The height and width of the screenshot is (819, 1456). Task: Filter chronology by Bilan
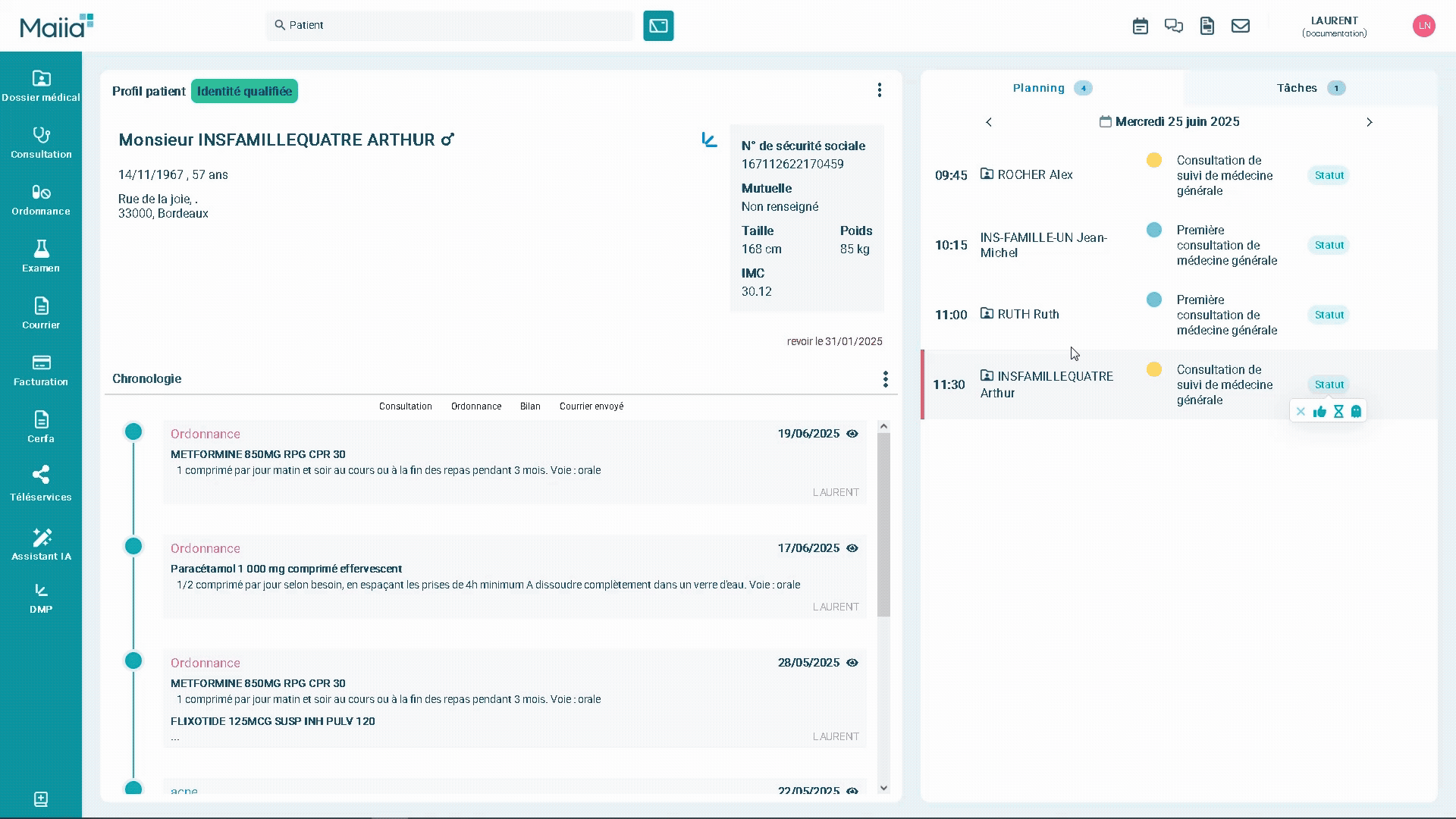point(530,406)
